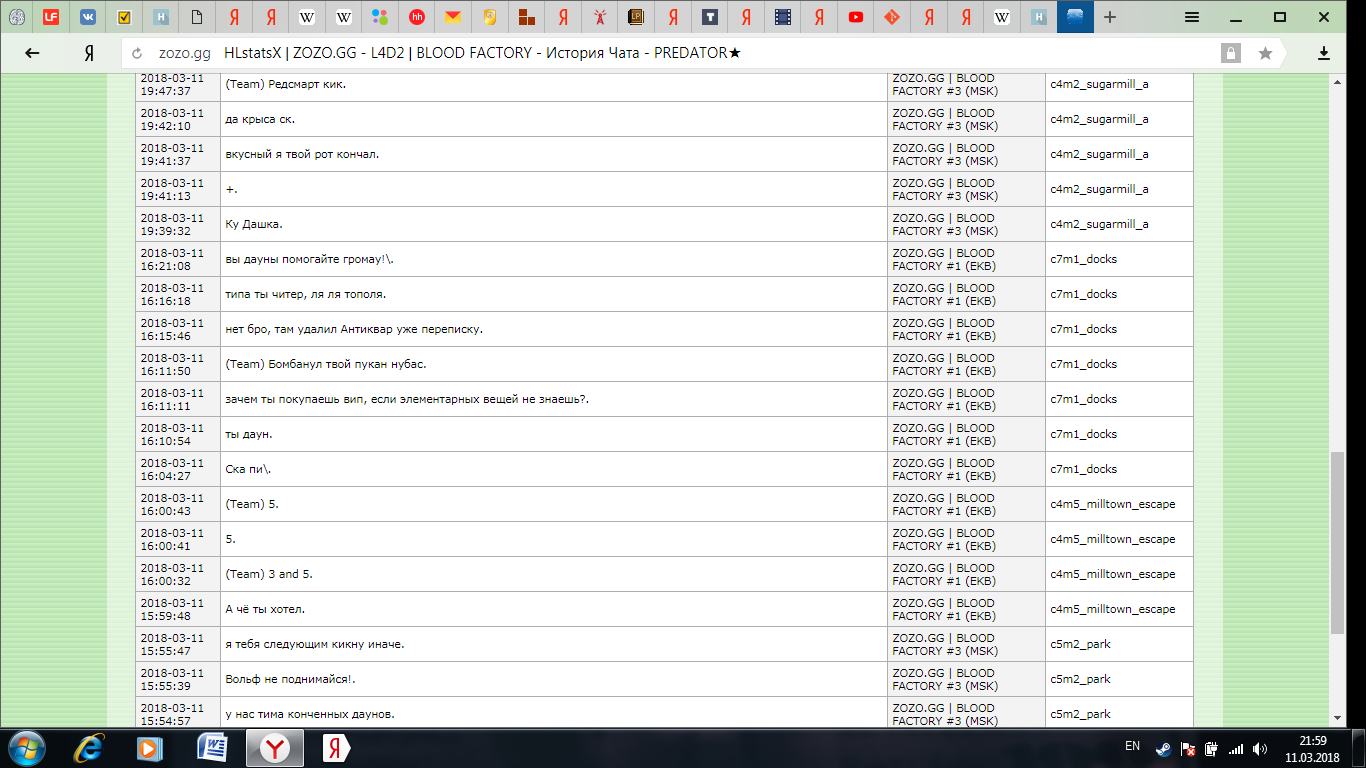Switch to the YouTube tab
The image size is (1366, 768).
click(x=855, y=17)
